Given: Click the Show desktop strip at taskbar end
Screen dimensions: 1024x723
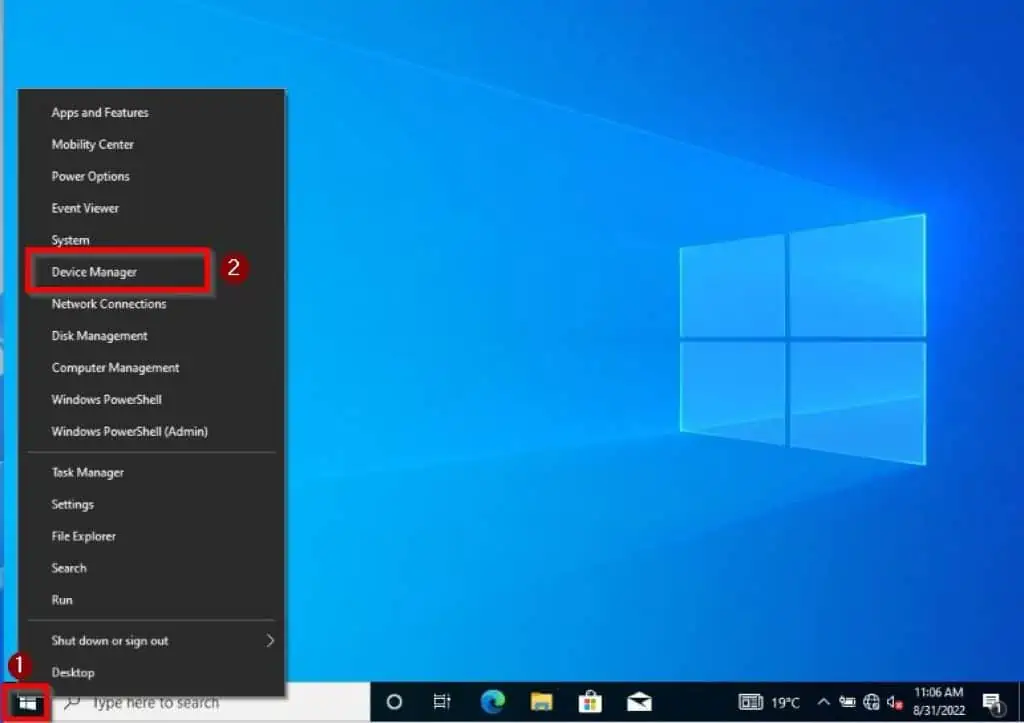Looking at the screenshot, I should [1020, 703].
